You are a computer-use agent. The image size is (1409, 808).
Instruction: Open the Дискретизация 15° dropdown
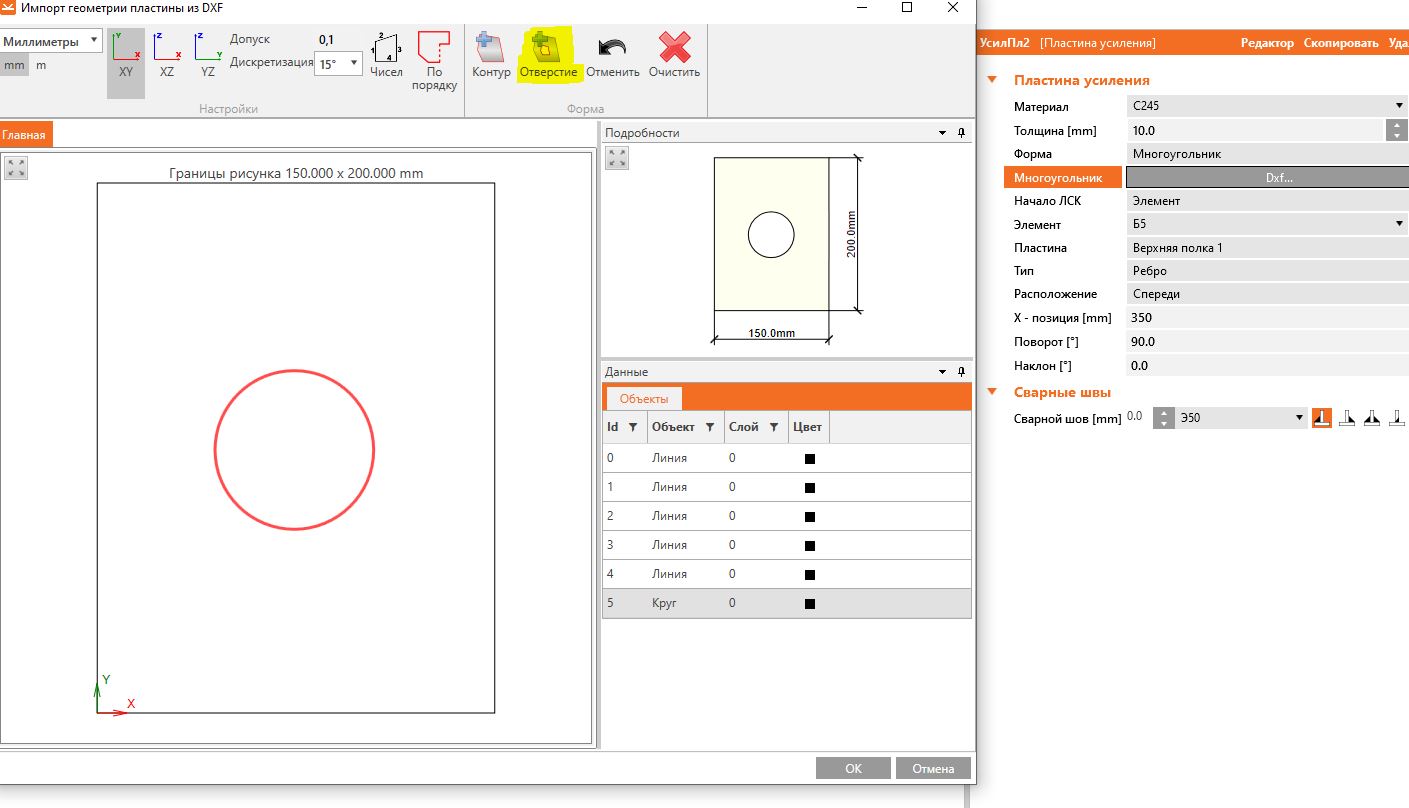coord(337,63)
